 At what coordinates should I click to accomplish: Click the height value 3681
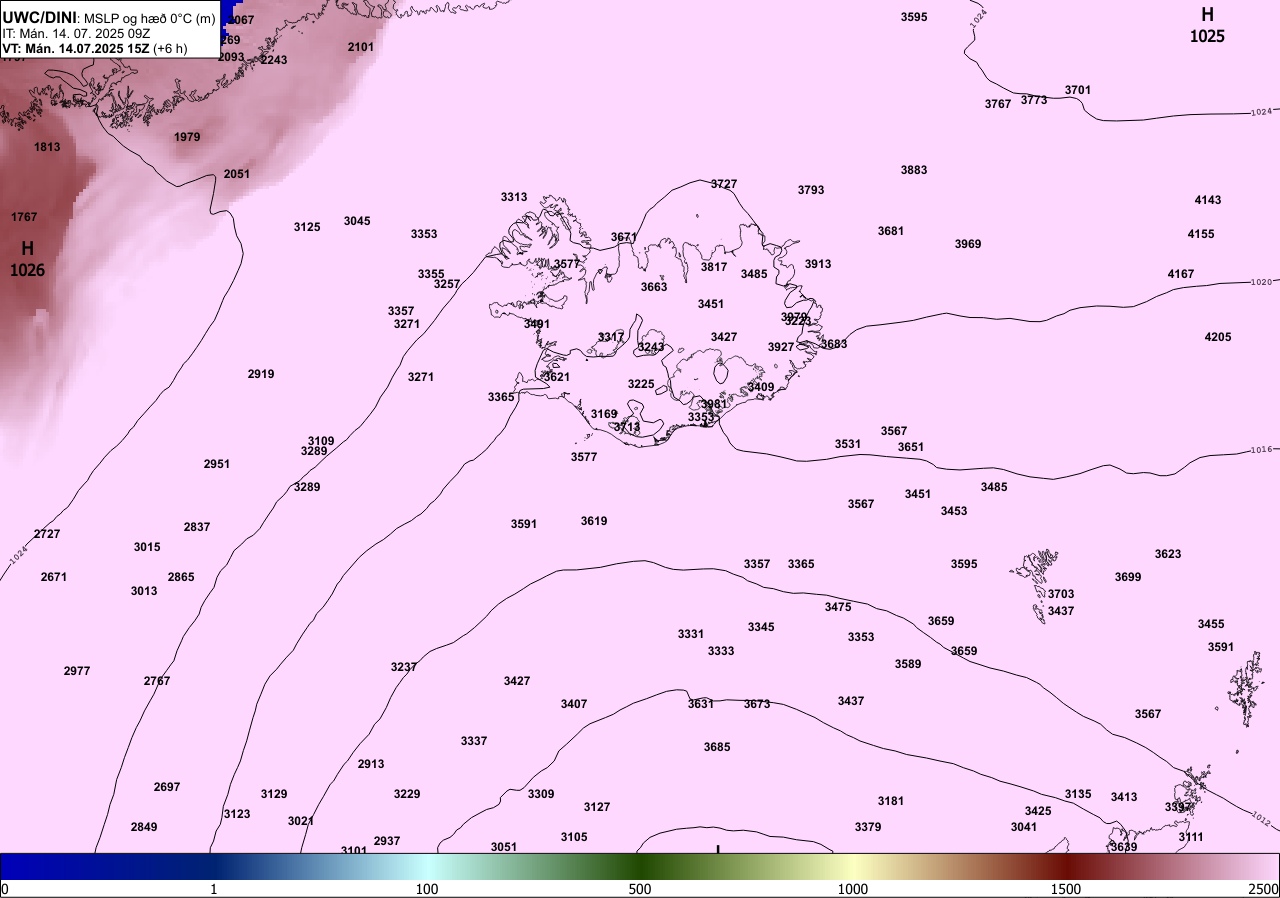[x=891, y=231]
